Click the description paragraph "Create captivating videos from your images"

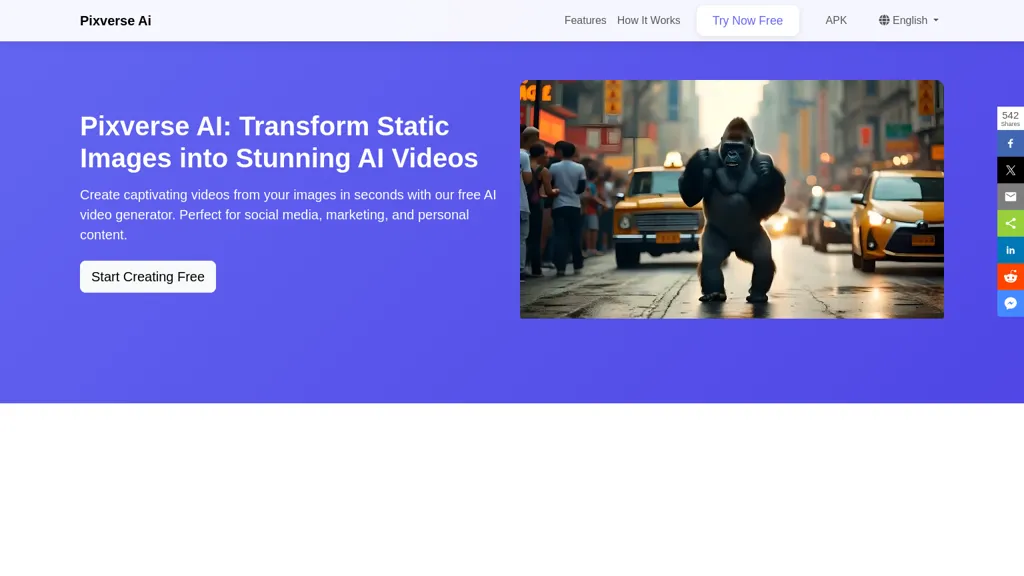(x=288, y=215)
